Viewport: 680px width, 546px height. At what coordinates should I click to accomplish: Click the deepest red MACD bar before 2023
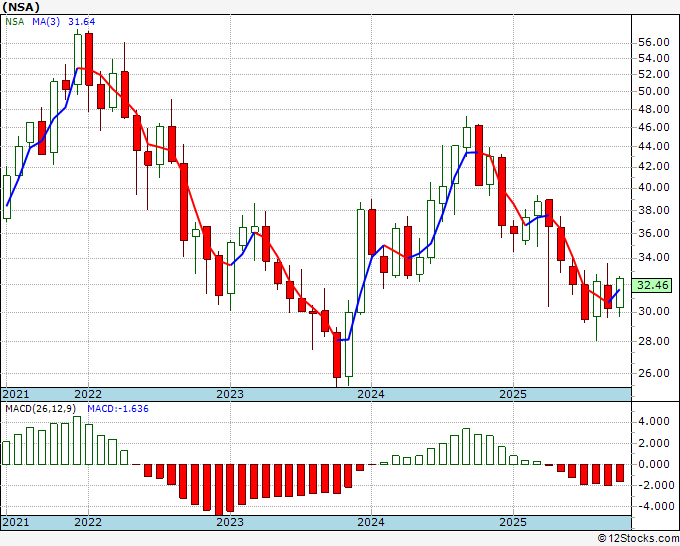click(x=219, y=490)
